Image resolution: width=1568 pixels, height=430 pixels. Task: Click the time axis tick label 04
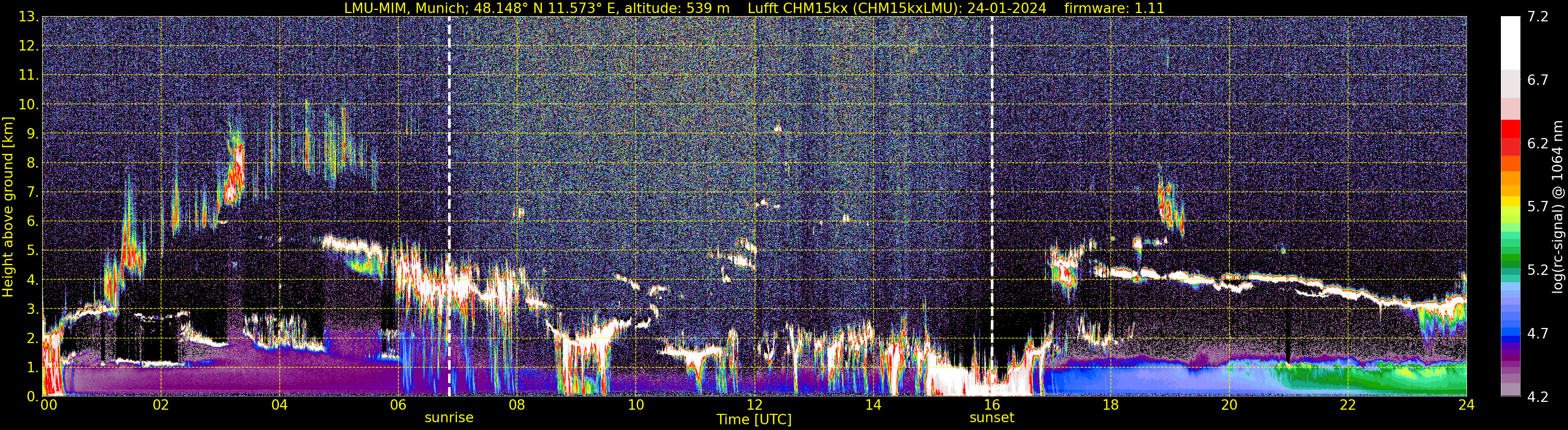pyautogui.click(x=279, y=405)
